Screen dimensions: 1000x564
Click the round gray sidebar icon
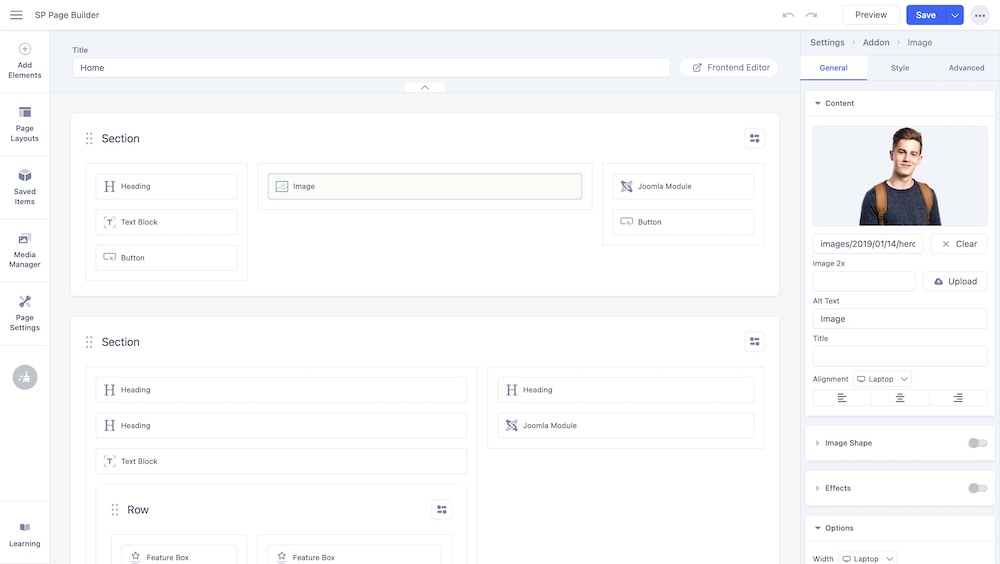25,377
